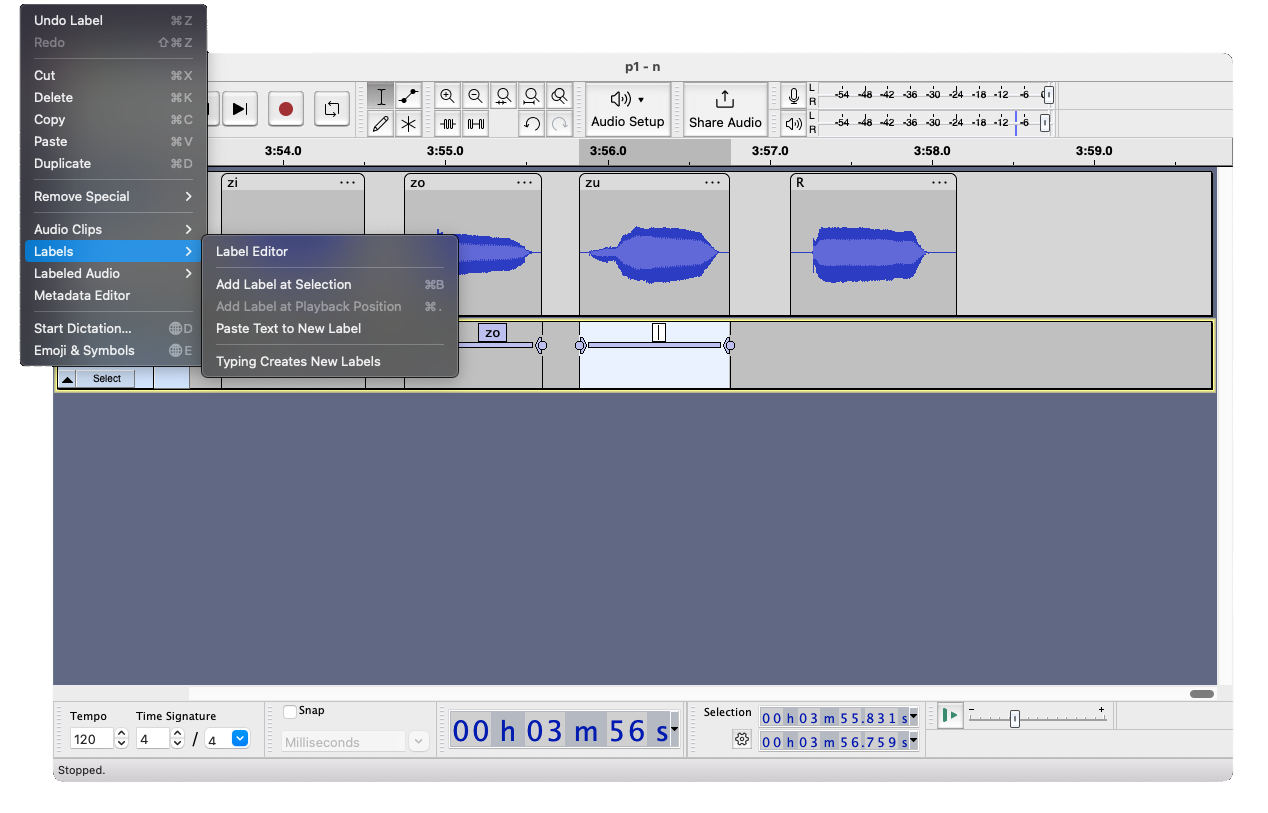The height and width of the screenshot is (813, 1268).
Task: Choose Cut from the Edit menu
Action: coord(114,75)
